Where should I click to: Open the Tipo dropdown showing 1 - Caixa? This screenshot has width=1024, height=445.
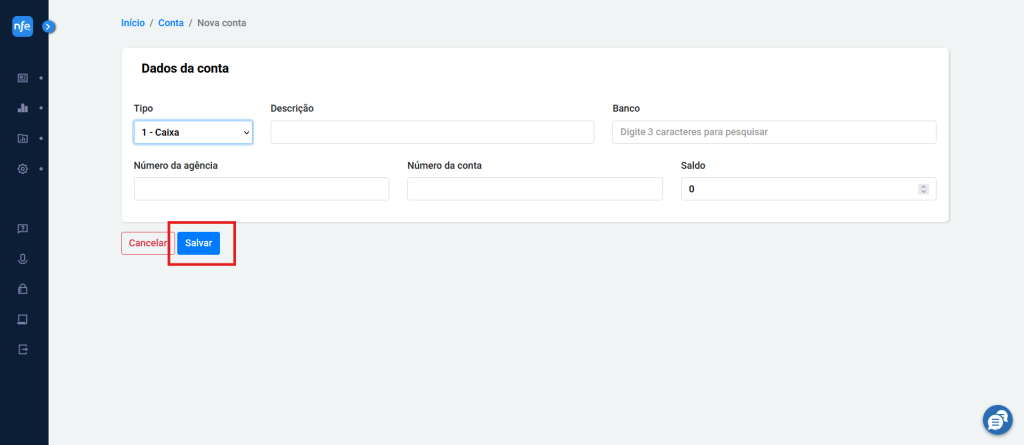pyautogui.click(x=193, y=132)
